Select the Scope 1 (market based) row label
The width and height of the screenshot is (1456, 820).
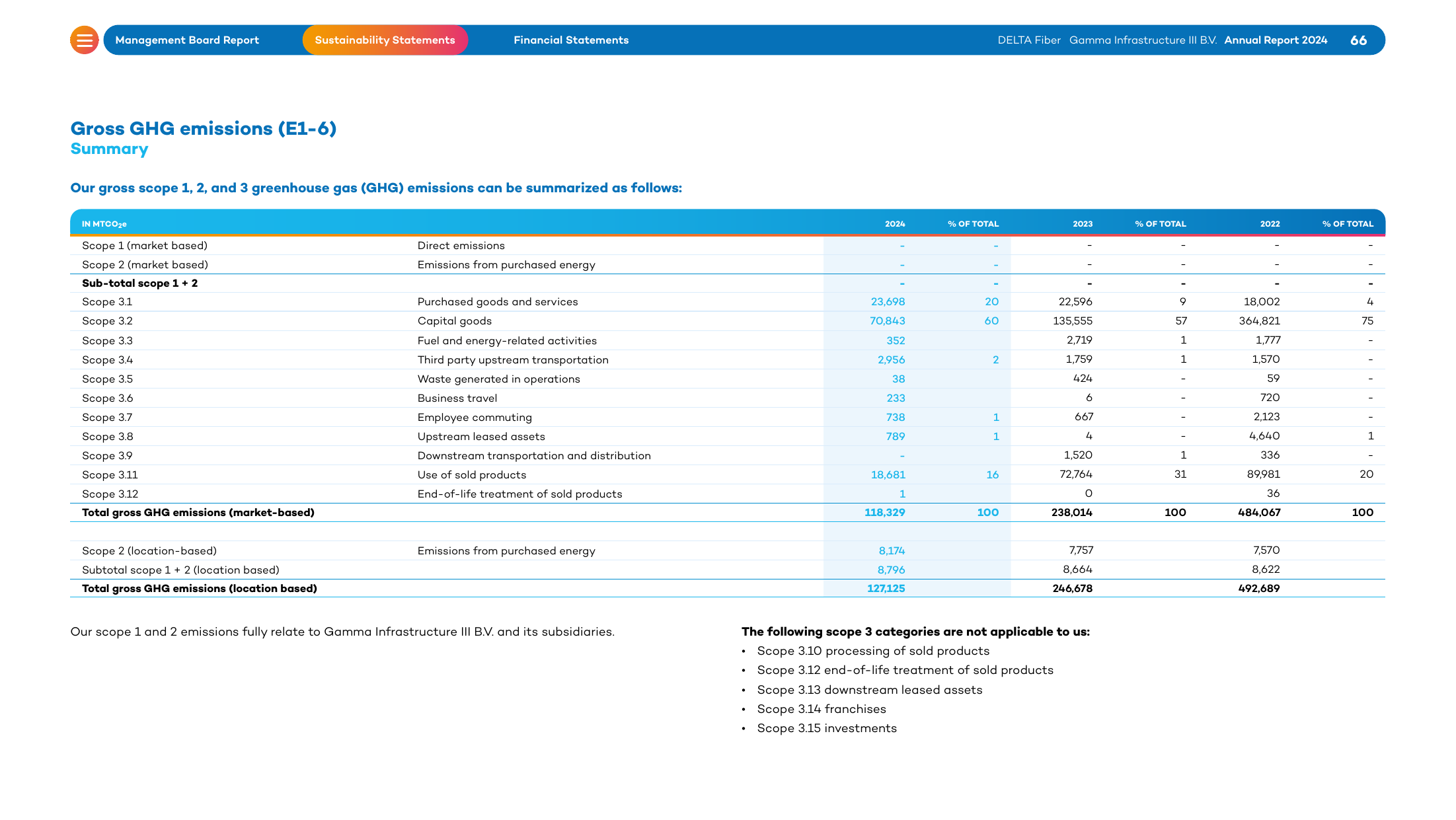pos(145,246)
